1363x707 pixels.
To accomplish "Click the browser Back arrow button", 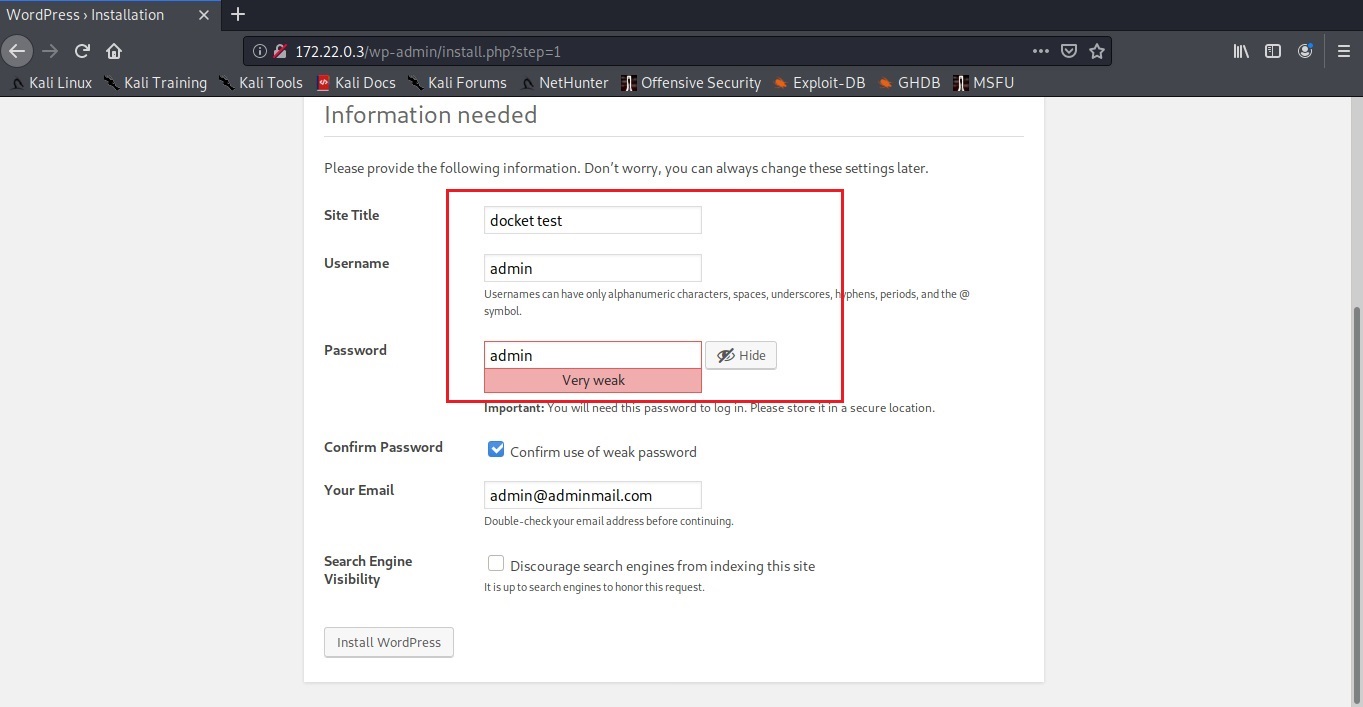I will pos(17,51).
